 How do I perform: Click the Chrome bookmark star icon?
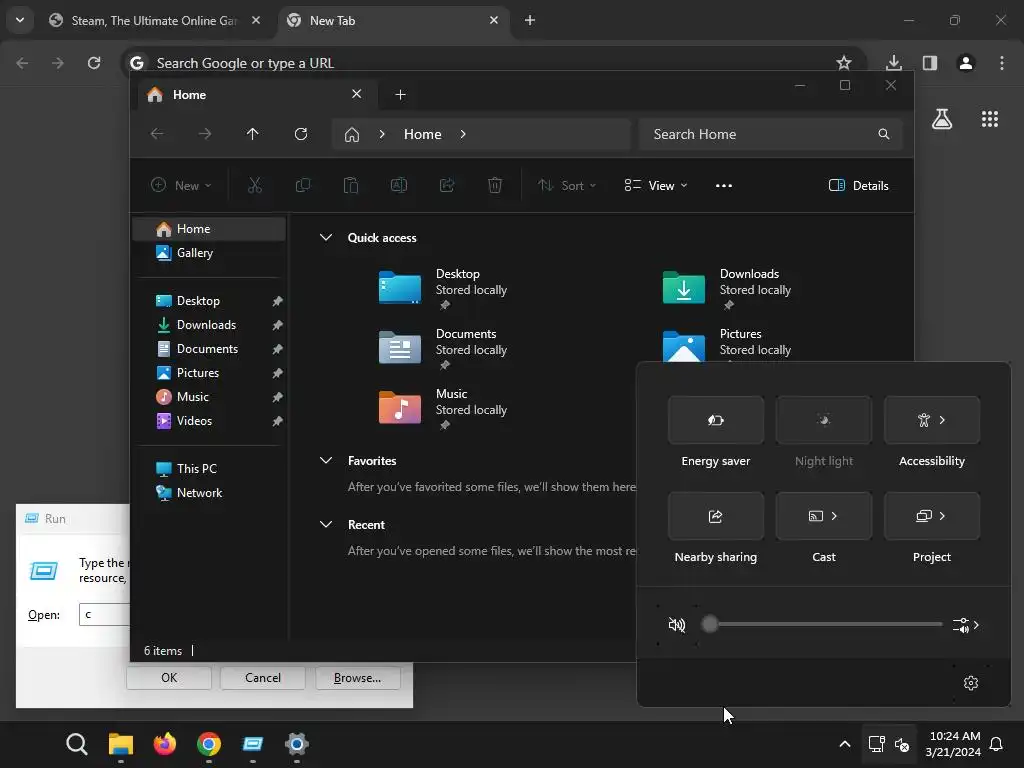click(844, 63)
